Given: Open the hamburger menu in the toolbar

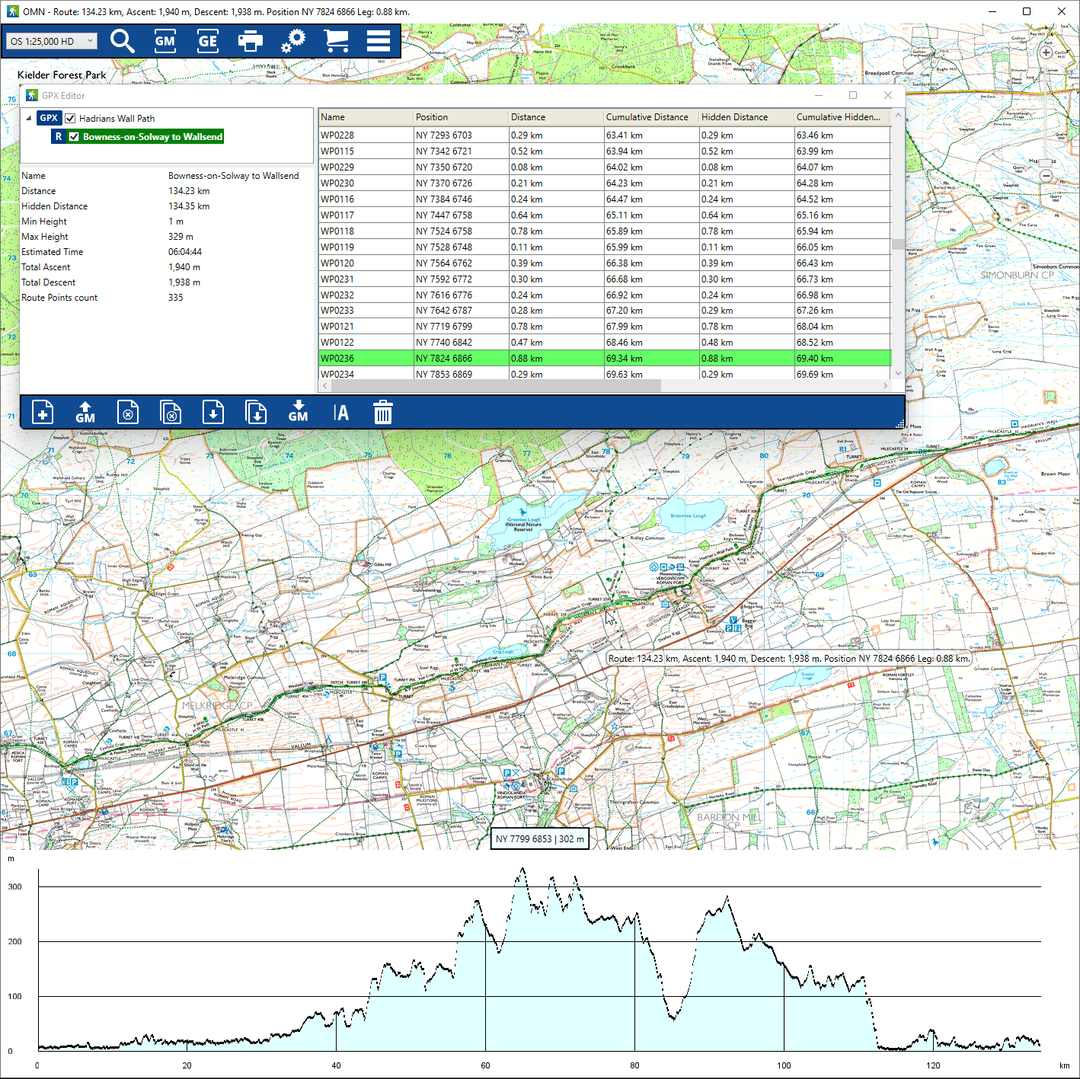Looking at the screenshot, I should (x=378, y=41).
